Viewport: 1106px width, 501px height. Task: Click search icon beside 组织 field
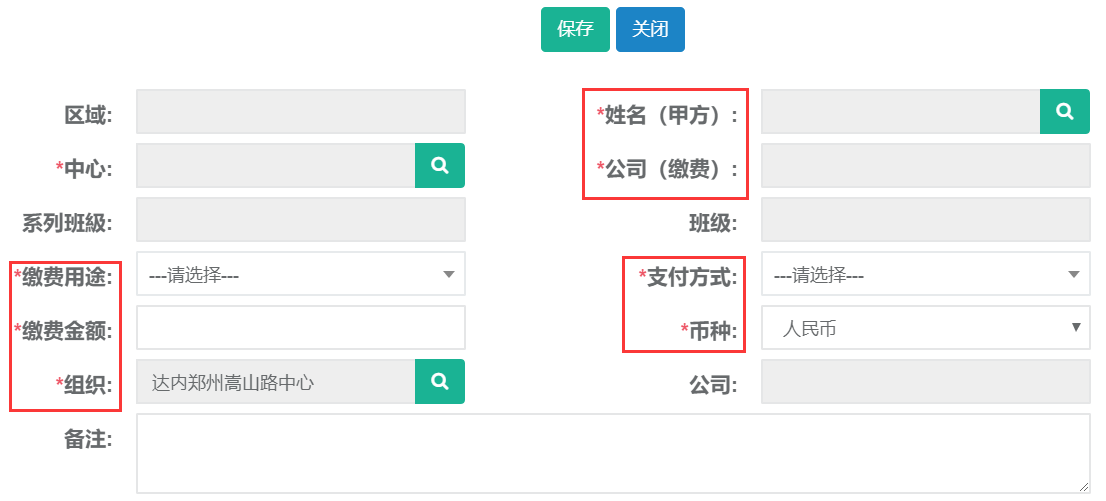click(x=440, y=382)
